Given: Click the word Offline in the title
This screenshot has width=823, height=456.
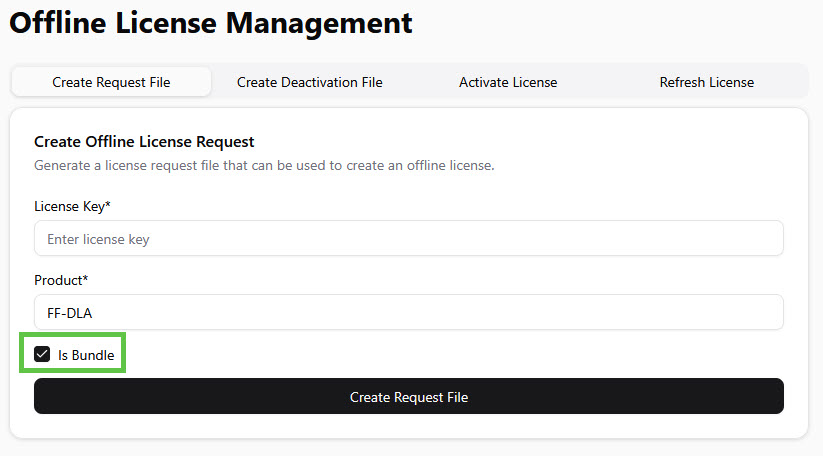Looking at the screenshot, I should point(56,23).
